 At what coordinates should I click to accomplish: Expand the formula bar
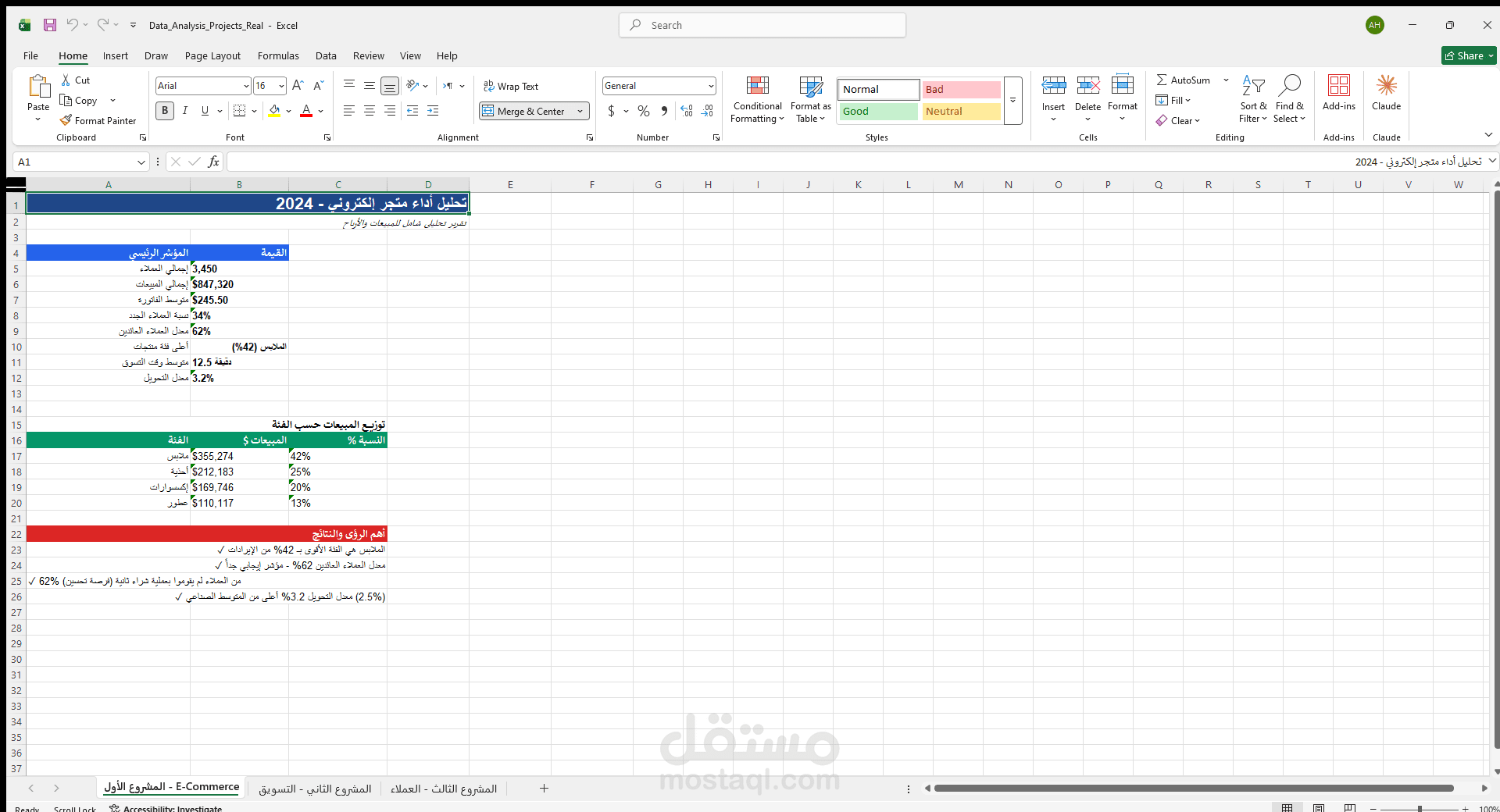click(x=1491, y=161)
